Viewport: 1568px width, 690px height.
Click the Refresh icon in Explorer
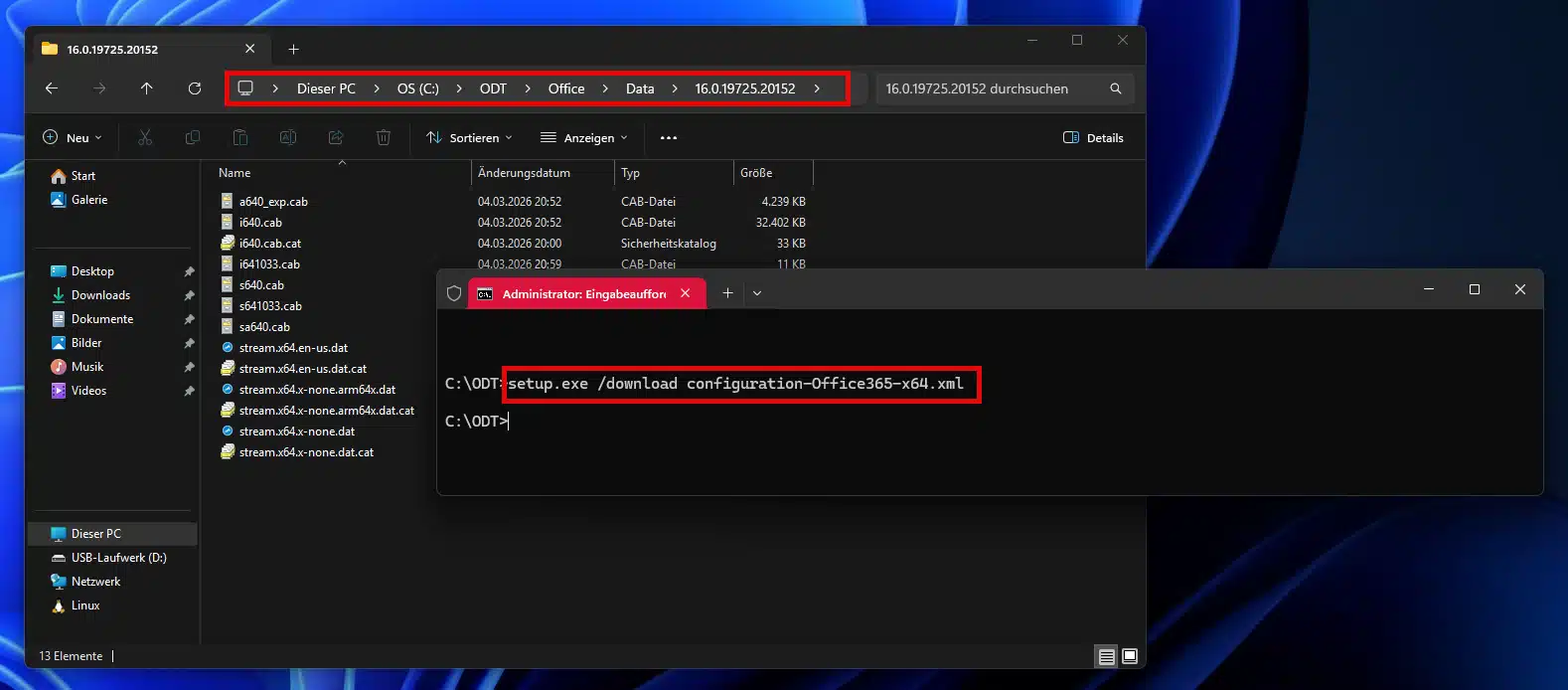tap(195, 88)
